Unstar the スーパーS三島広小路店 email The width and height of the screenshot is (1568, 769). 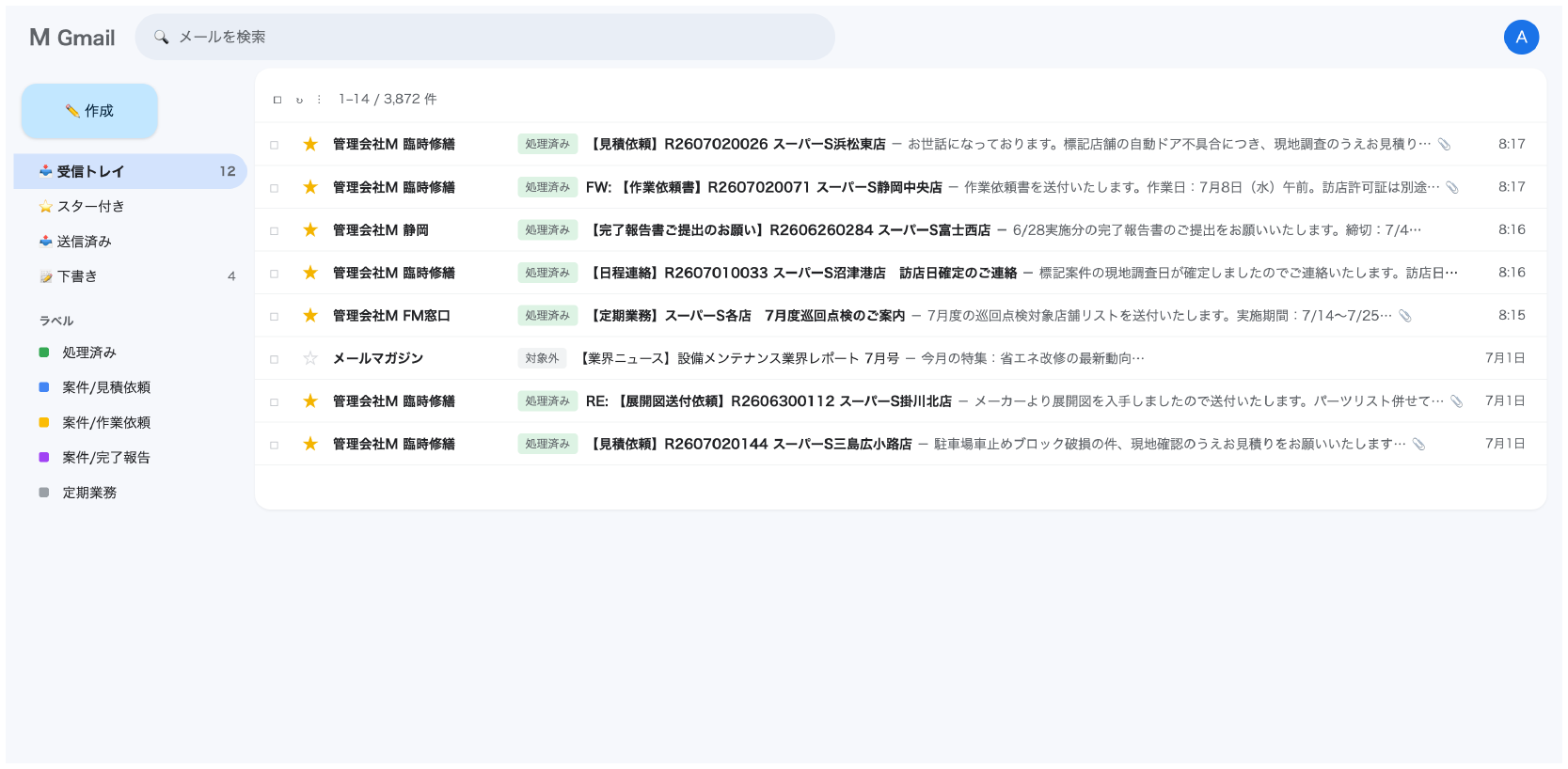point(310,444)
